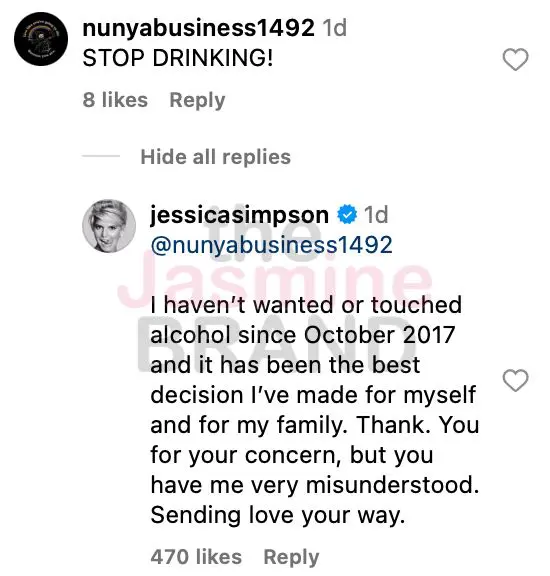View the 8 likes list
550x576 pixels.
[115, 100]
